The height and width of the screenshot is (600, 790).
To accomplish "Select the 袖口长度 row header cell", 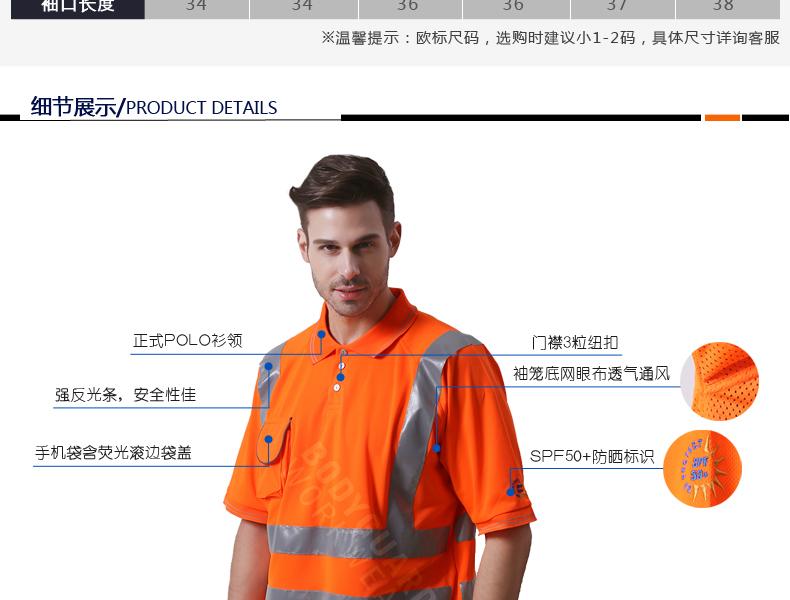I will [78, 8].
